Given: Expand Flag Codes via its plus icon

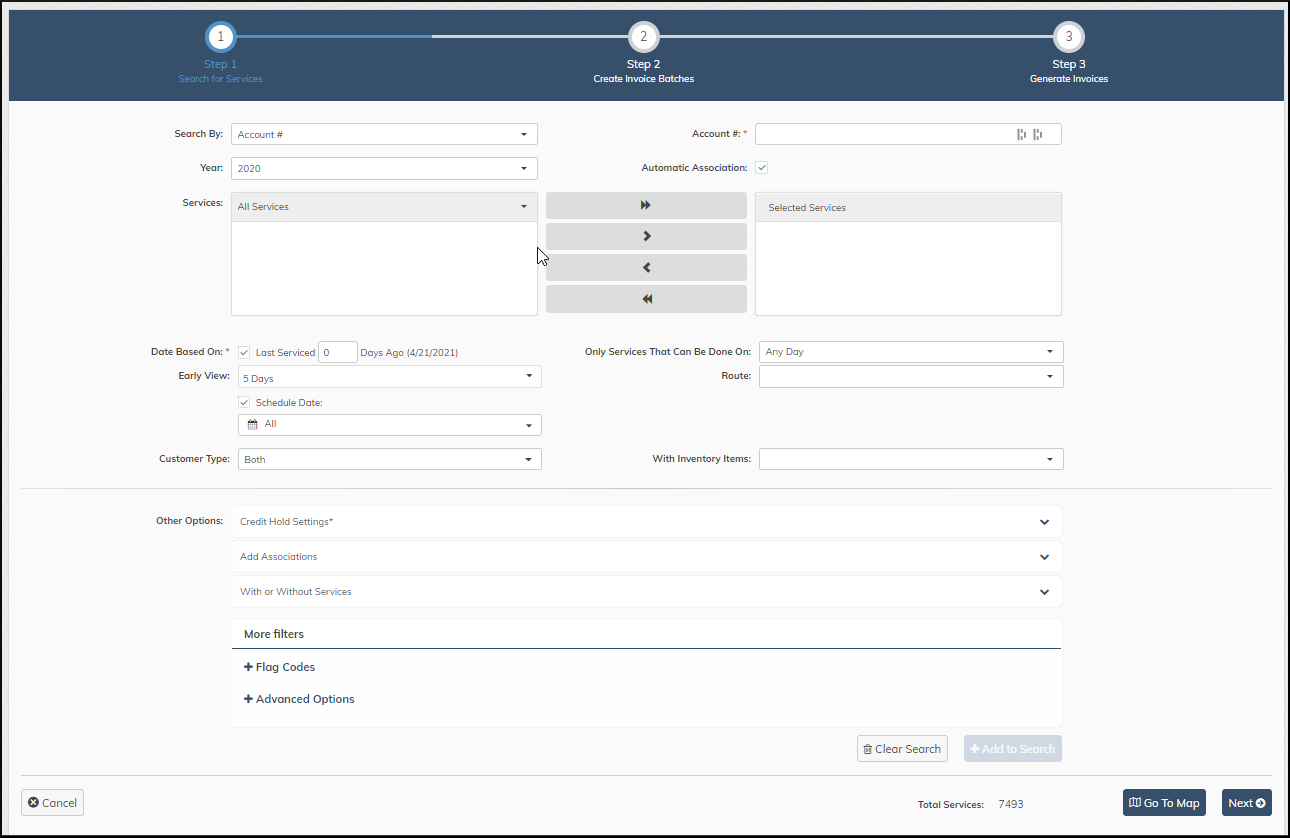Looking at the screenshot, I should (248, 666).
